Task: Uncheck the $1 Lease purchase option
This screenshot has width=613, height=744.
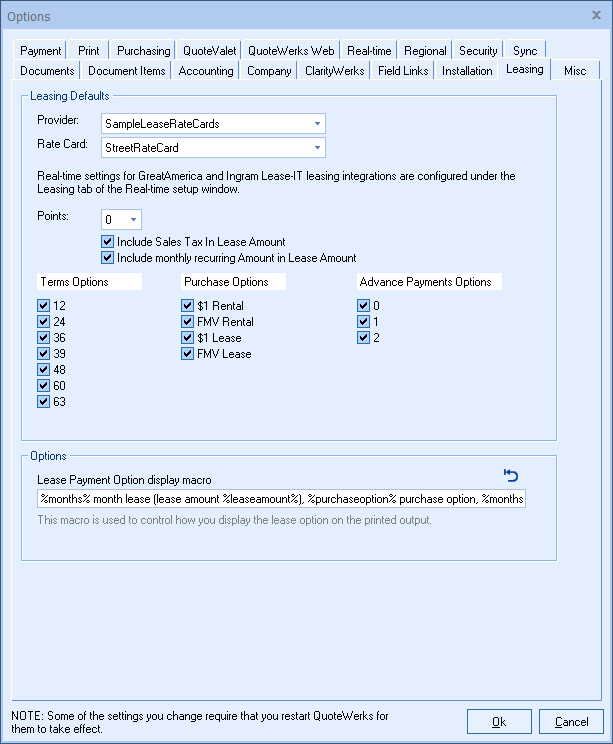Action: 188,338
